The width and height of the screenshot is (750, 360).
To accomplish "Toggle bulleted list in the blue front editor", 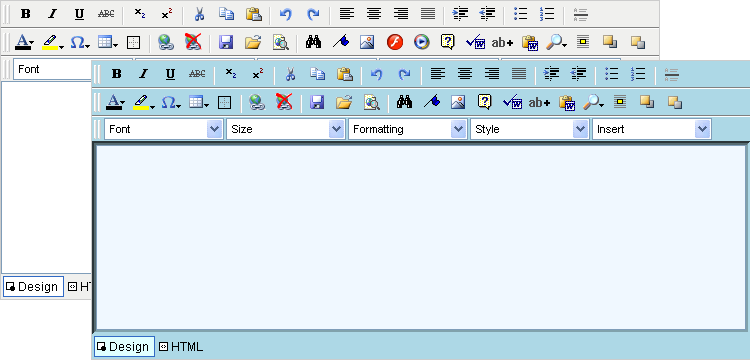I will coord(611,74).
